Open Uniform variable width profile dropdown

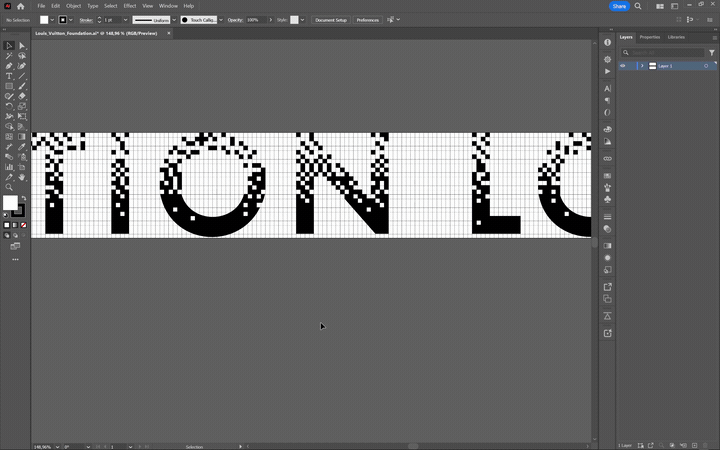[x=174, y=20]
